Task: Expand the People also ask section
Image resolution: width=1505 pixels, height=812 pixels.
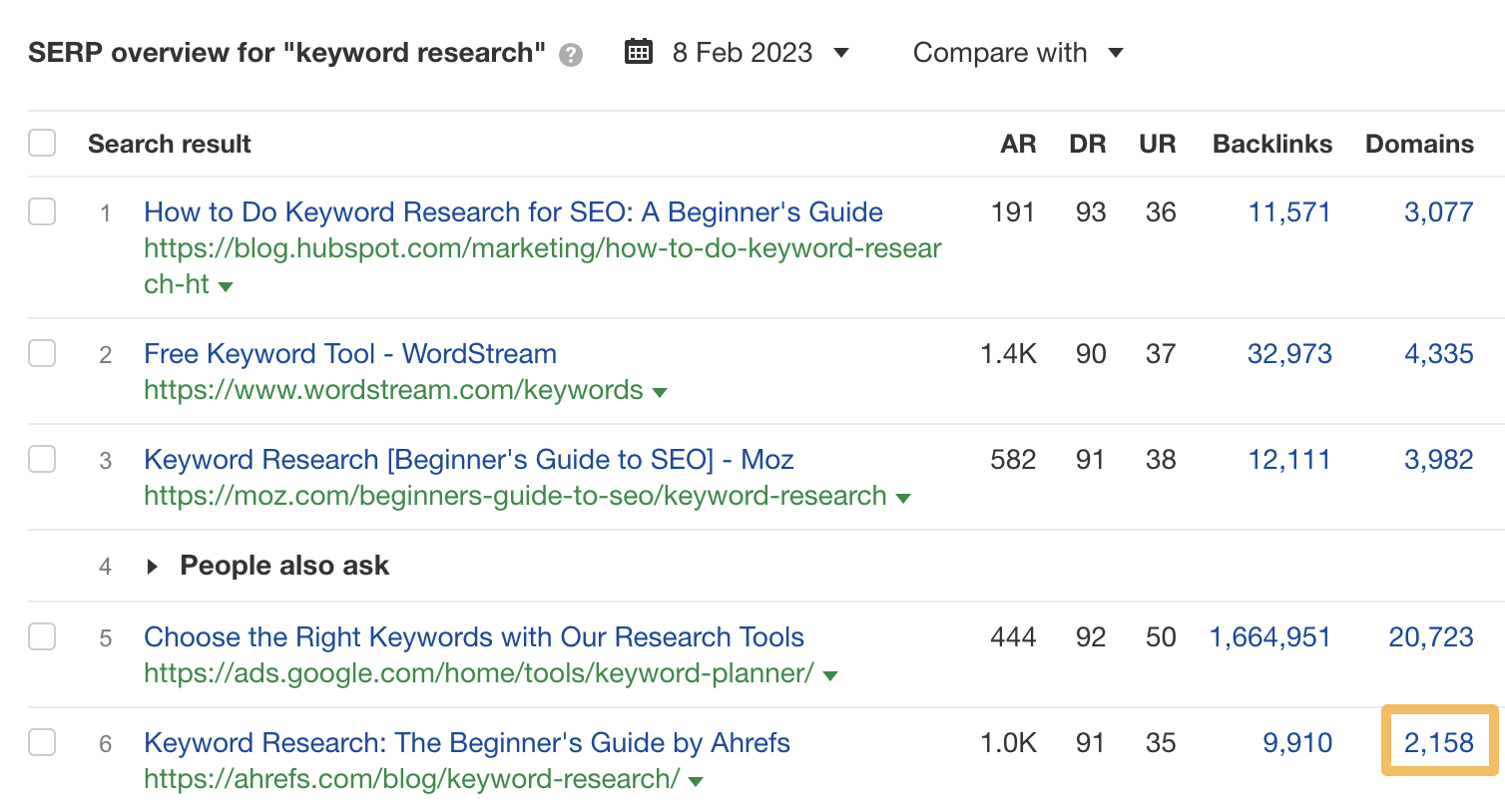Action: coord(152,566)
